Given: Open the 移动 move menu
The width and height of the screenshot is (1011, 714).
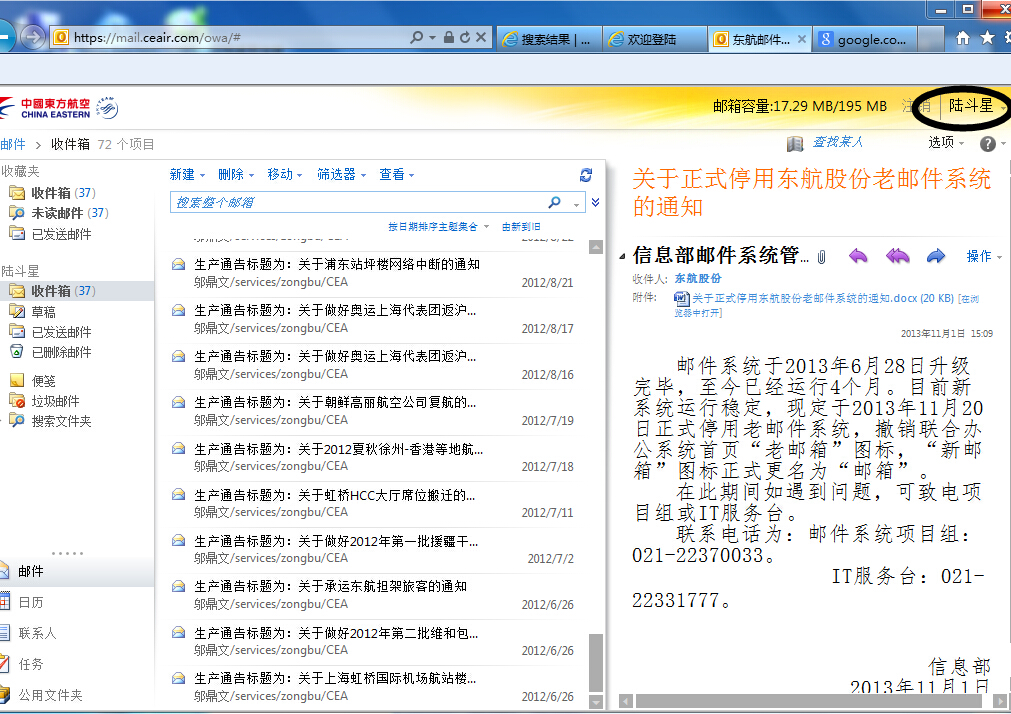Looking at the screenshot, I should coord(285,174).
